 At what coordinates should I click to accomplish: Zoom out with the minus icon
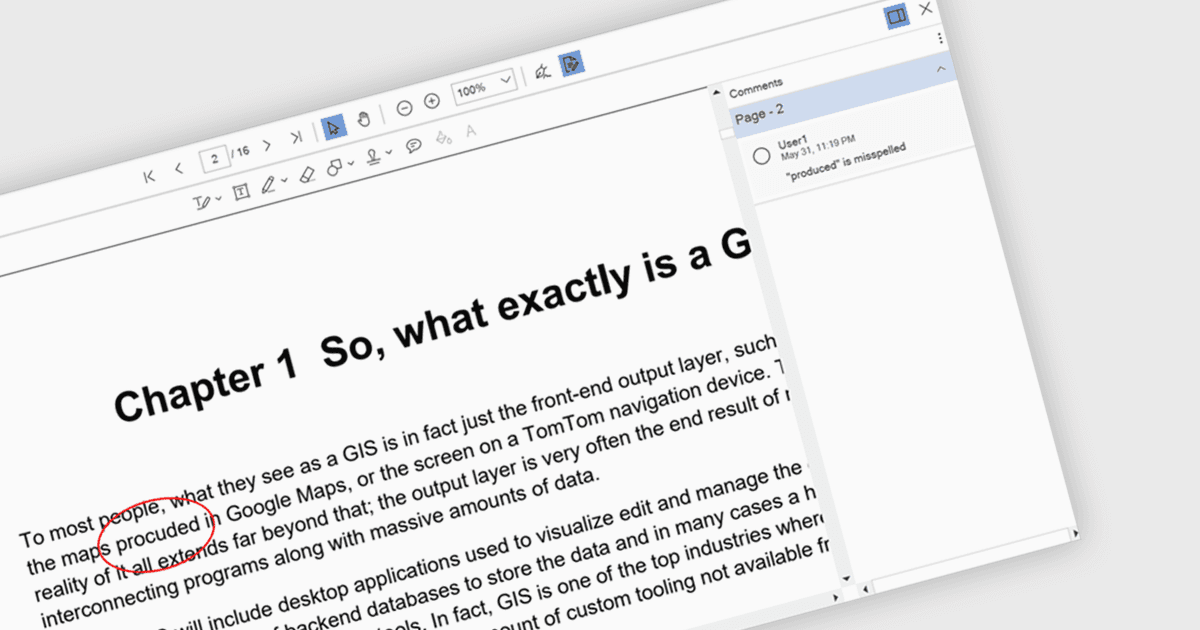pos(404,108)
